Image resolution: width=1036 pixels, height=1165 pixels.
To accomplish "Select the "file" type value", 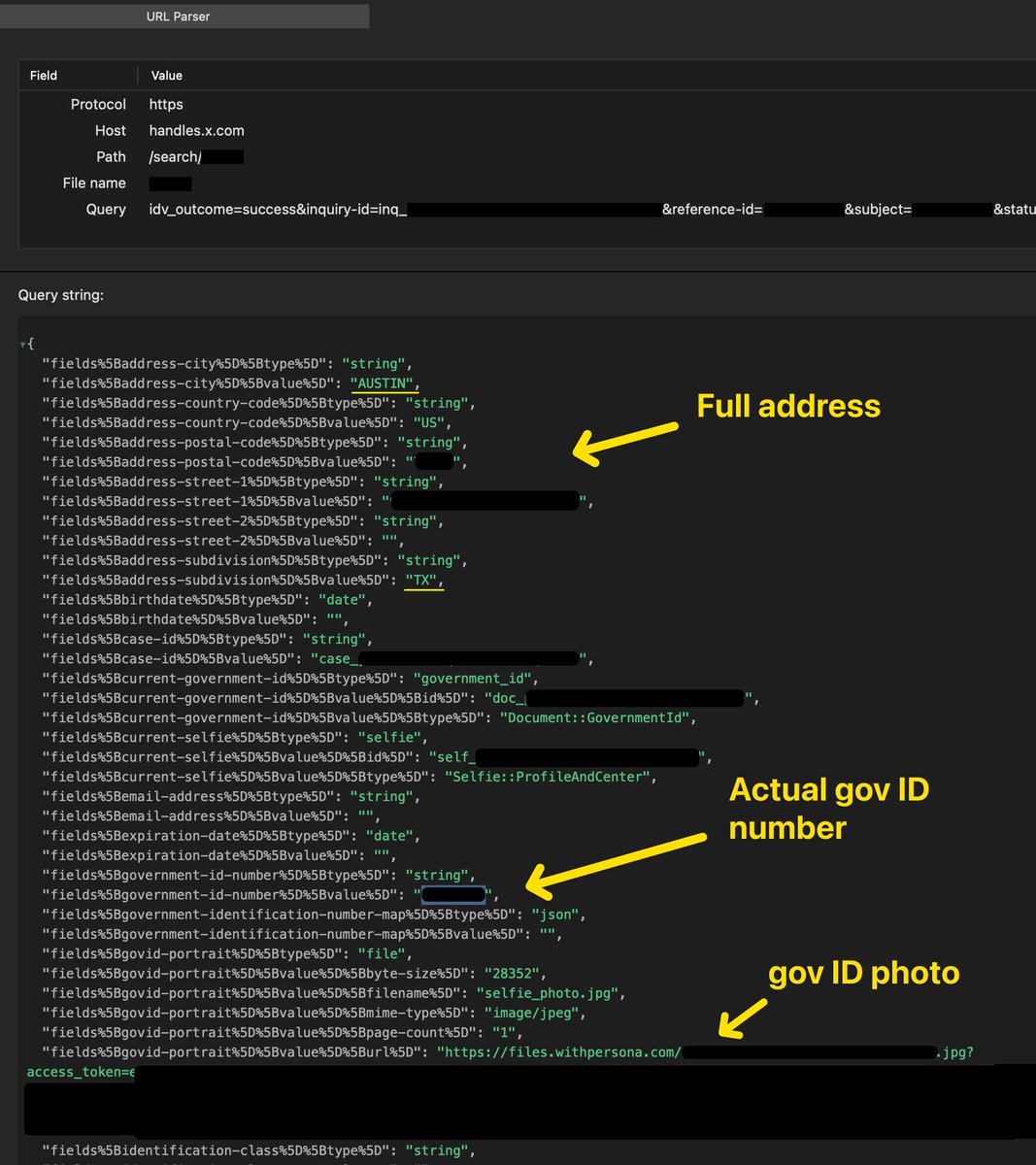I will [x=381, y=953].
